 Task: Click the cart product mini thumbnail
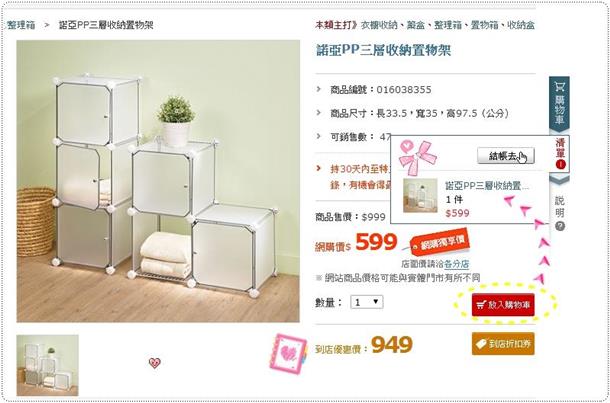click(420, 195)
